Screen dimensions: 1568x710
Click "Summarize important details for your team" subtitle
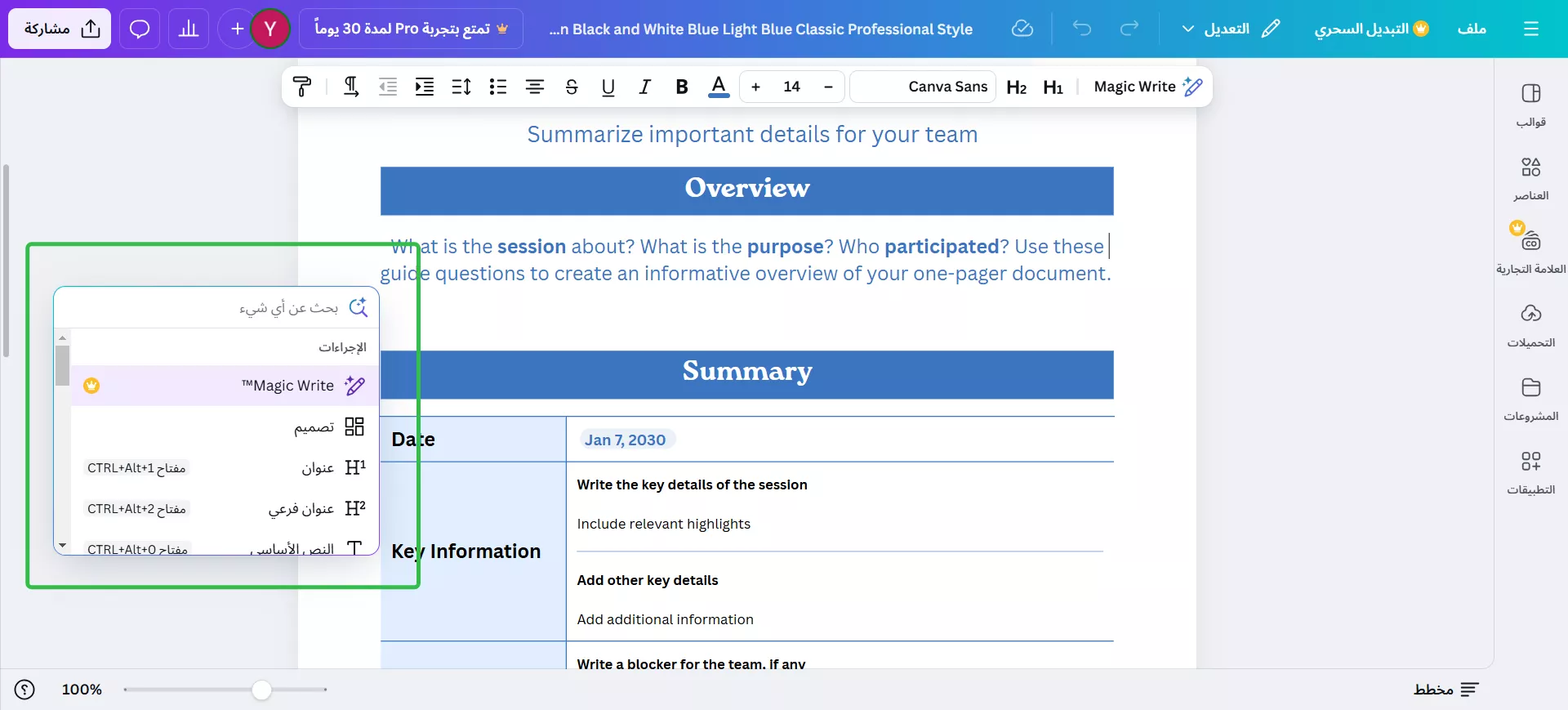(x=752, y=134)
